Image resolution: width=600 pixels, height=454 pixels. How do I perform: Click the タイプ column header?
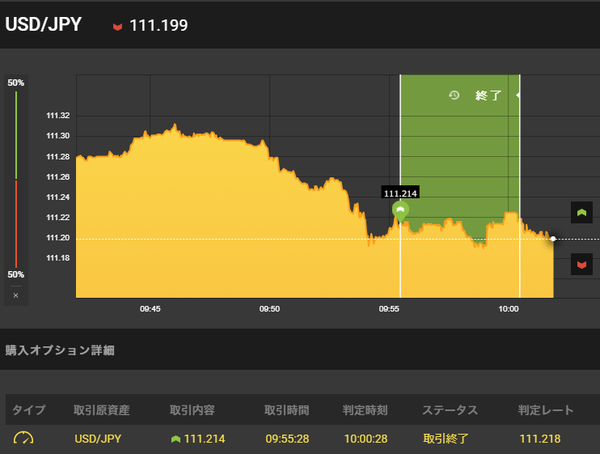point(29,410)
